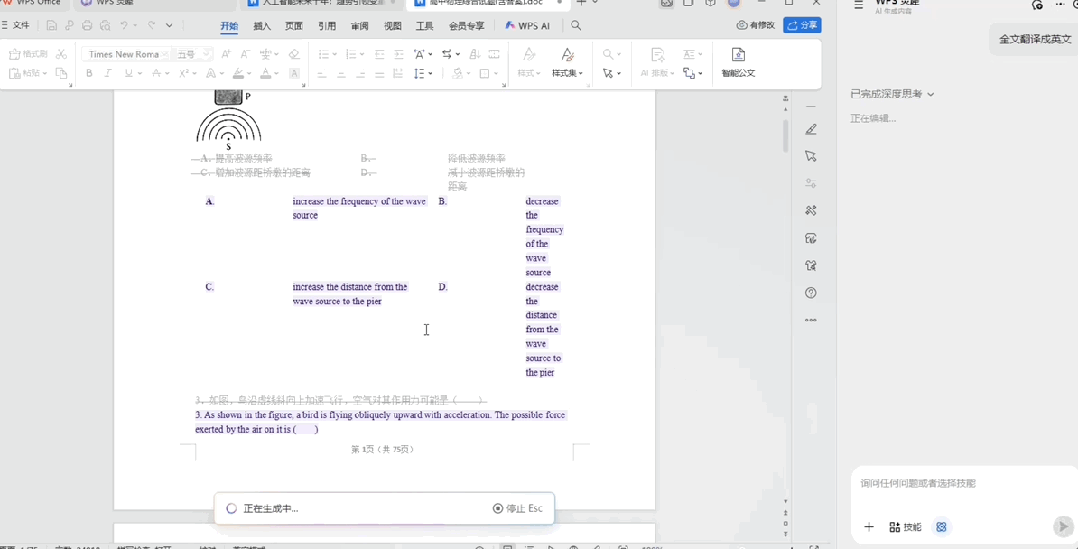Image resolution: width=1078 pixels, height=549 pixels.
Task: Open the Style Set (样式集) dropdown
Action: (x=567, y=73)
